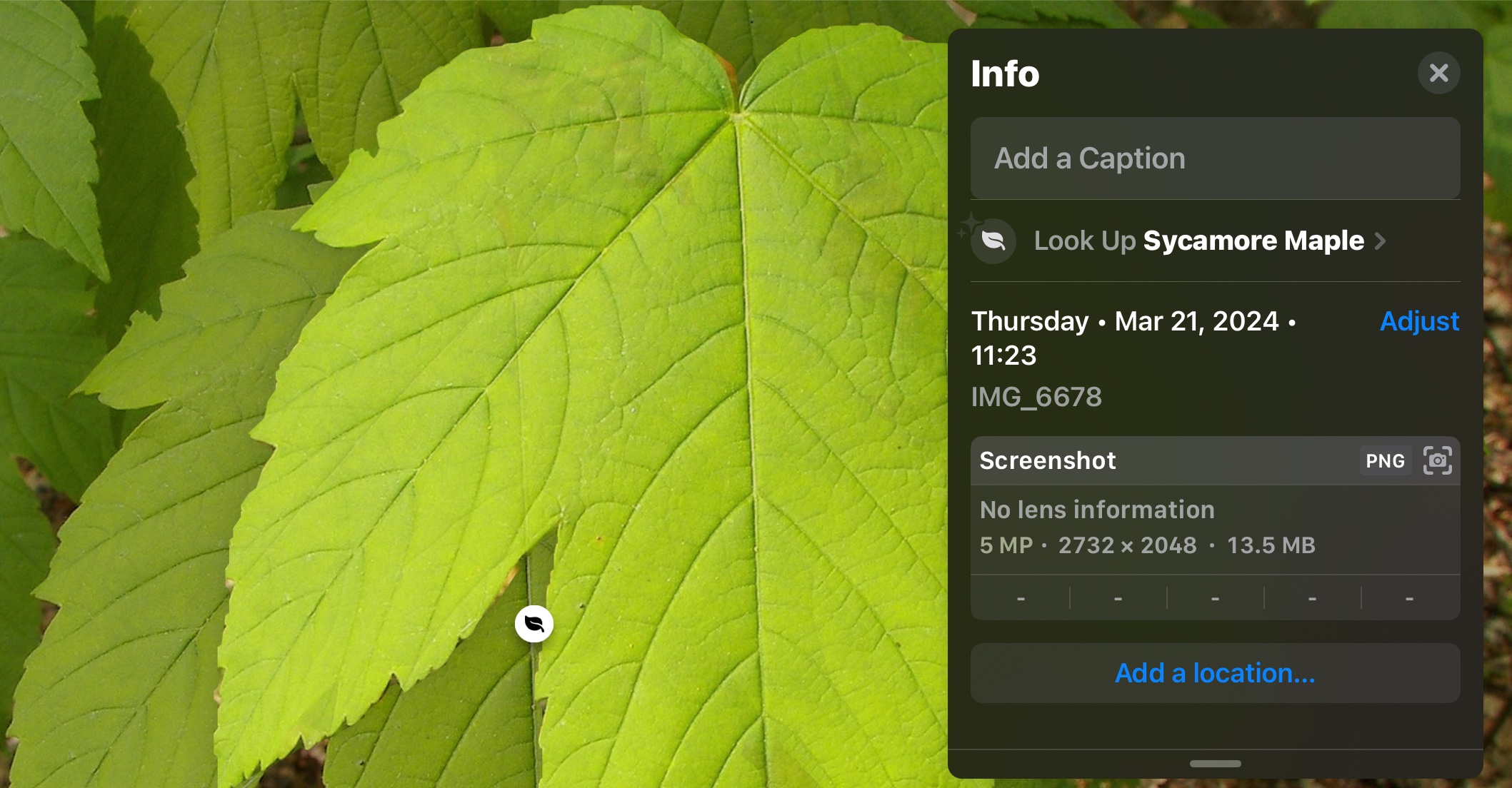
Task: Click the leaf icon beside Look Up
Action: pyautogui.click(x=993, y=241)
